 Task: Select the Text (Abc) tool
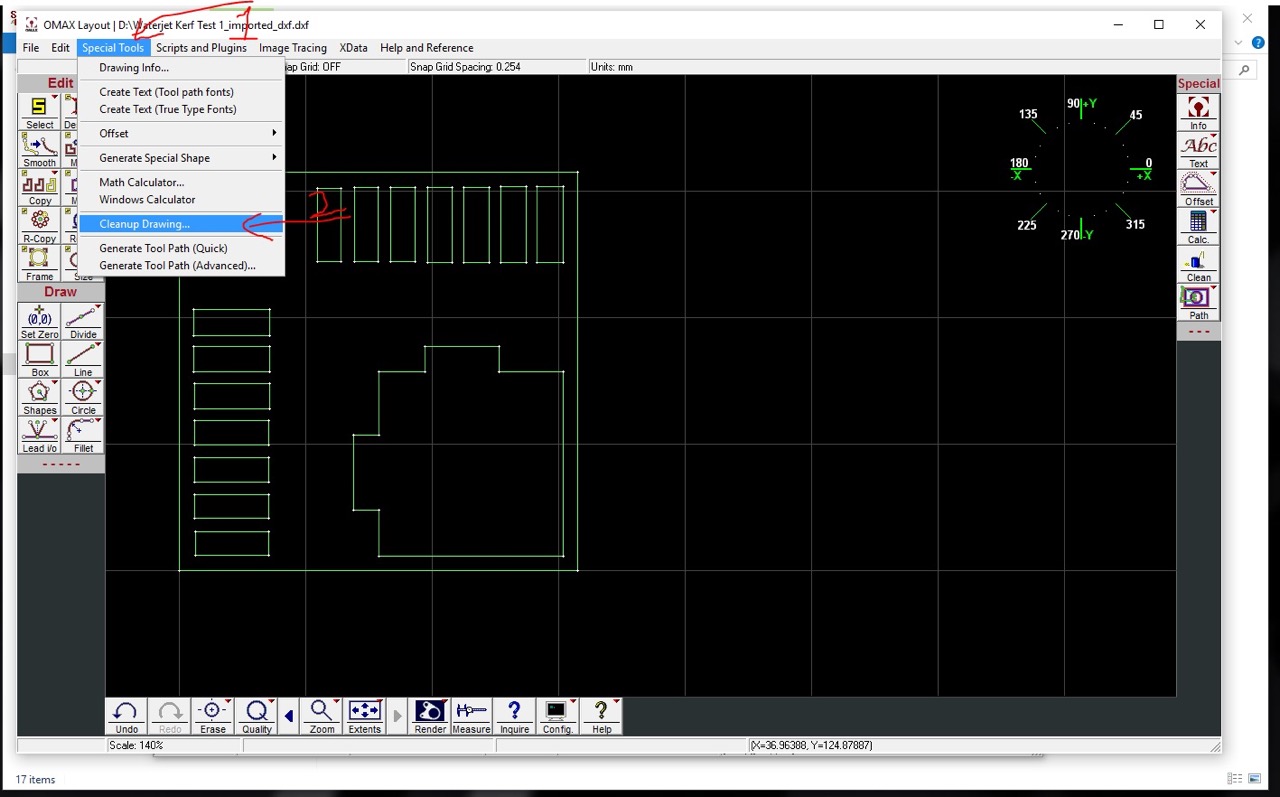1198,151
